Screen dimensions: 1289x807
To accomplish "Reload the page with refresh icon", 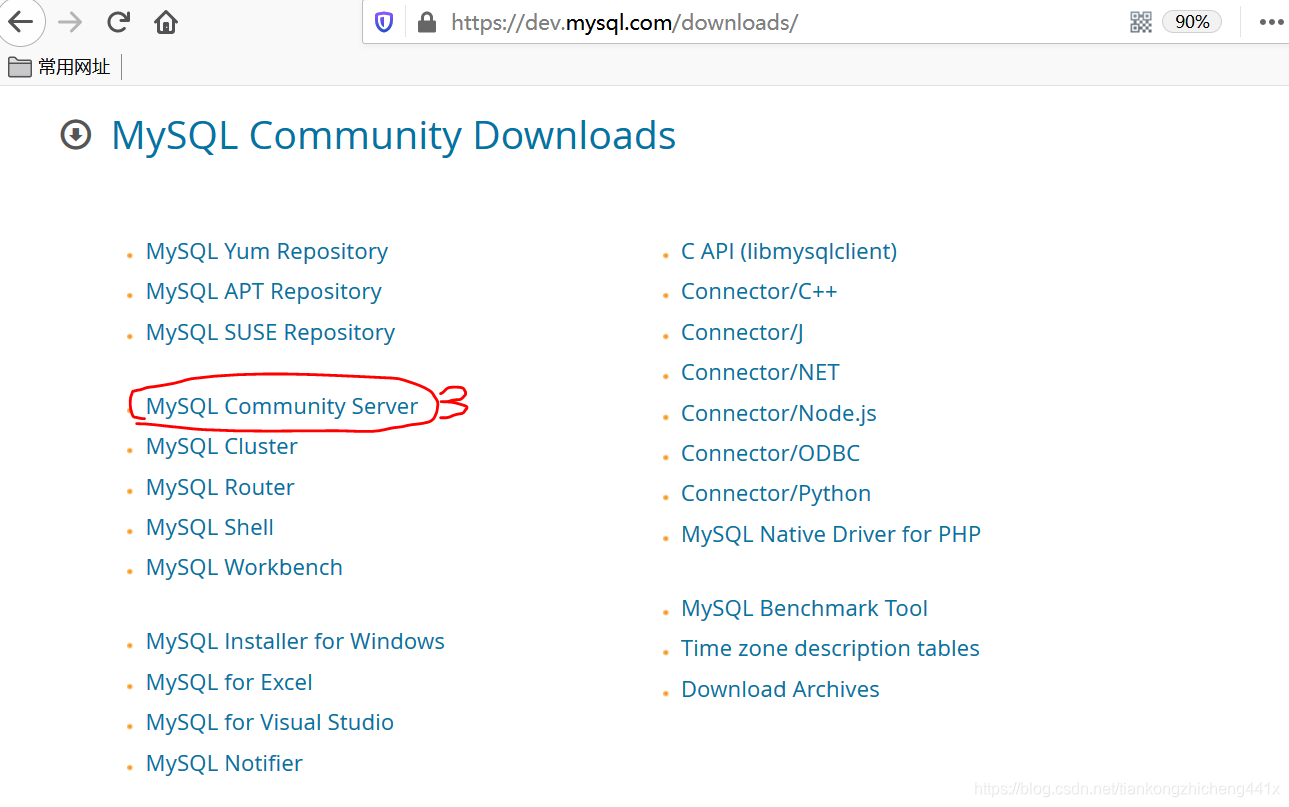I will (x=118, y=21).
